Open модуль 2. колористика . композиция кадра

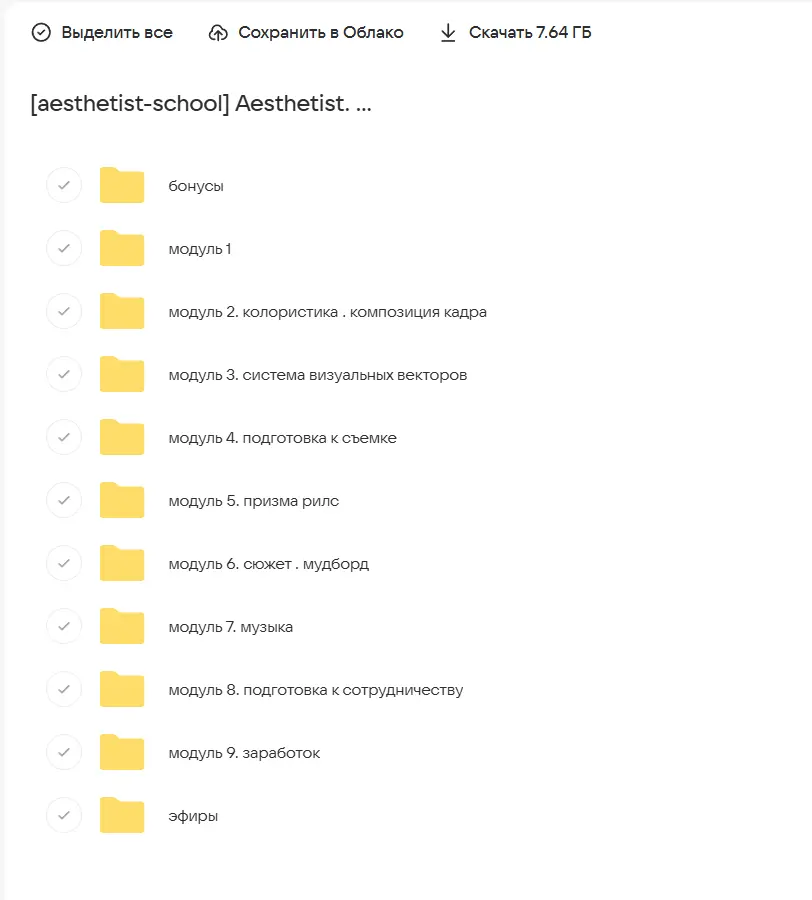click(327, 312)
